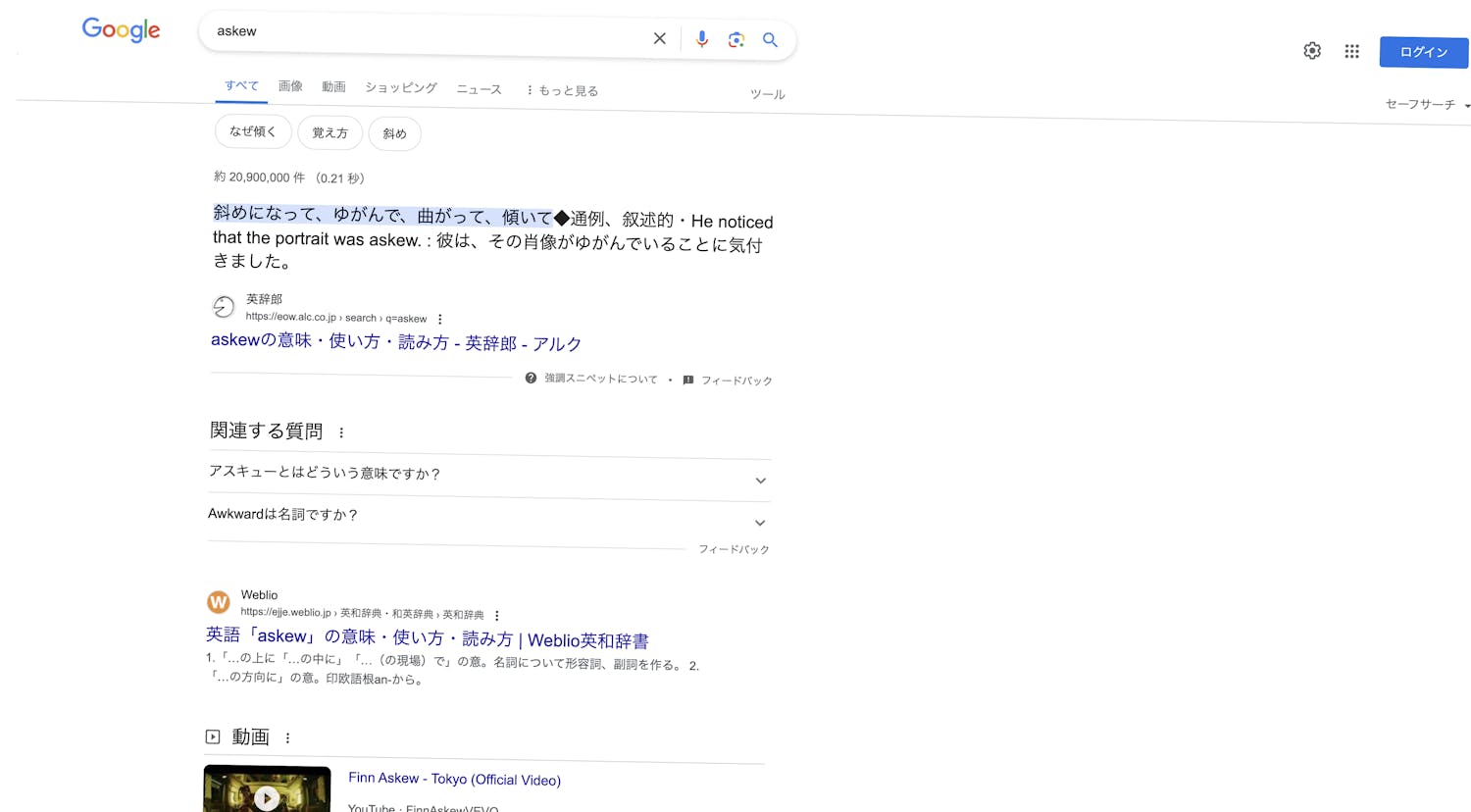
Task: Open options for 関連する質問 section
Action: 341,432
